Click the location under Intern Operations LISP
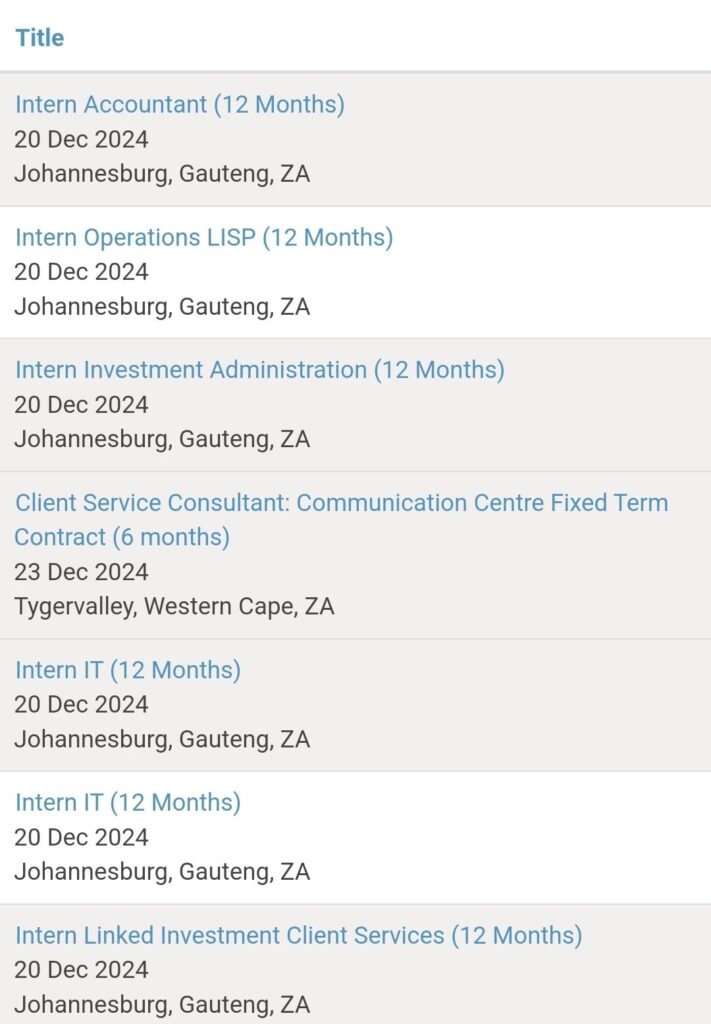The height and width of the screenshot is (1024, 711). pyautogui.click(x=162, y=307)
